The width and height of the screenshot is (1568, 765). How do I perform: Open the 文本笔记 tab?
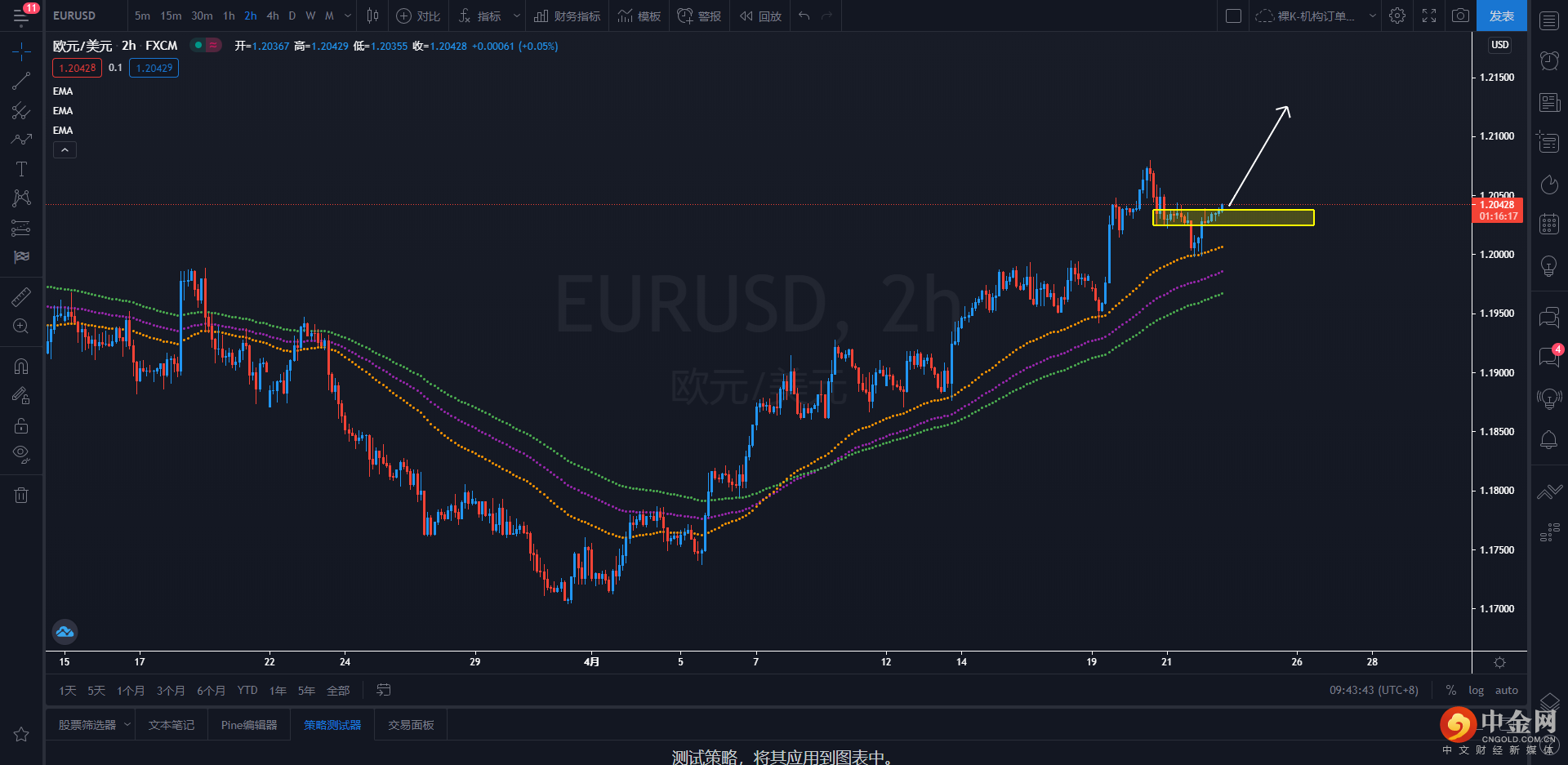[171, 725]
